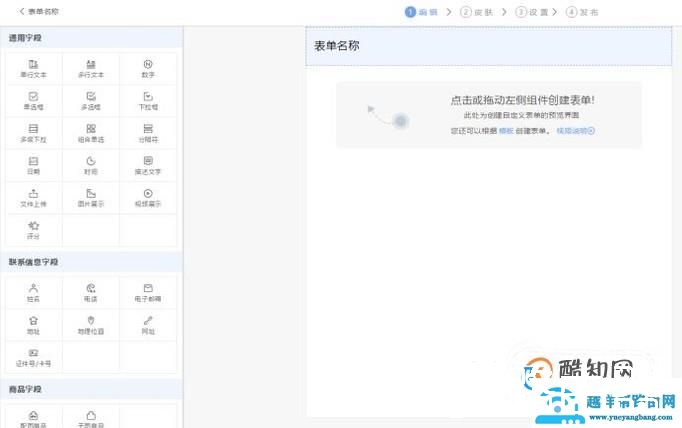Click the 表单名称 form title header
Screen dimensions: 682x428
click(x=488, y=46)
